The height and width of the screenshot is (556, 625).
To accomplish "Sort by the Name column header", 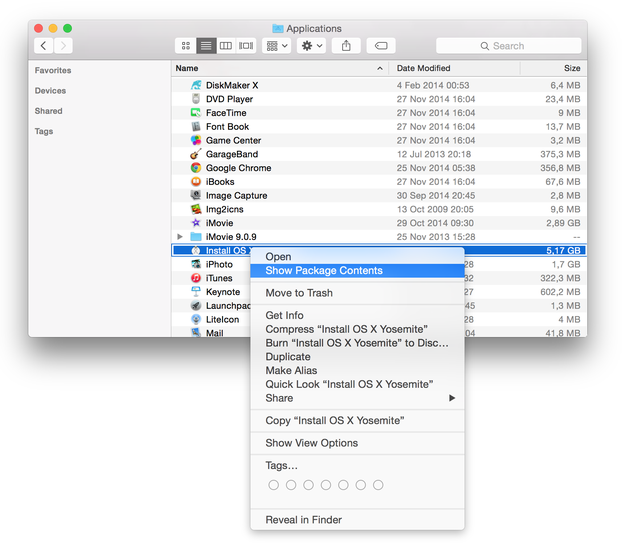I will [x=280, y=69].
